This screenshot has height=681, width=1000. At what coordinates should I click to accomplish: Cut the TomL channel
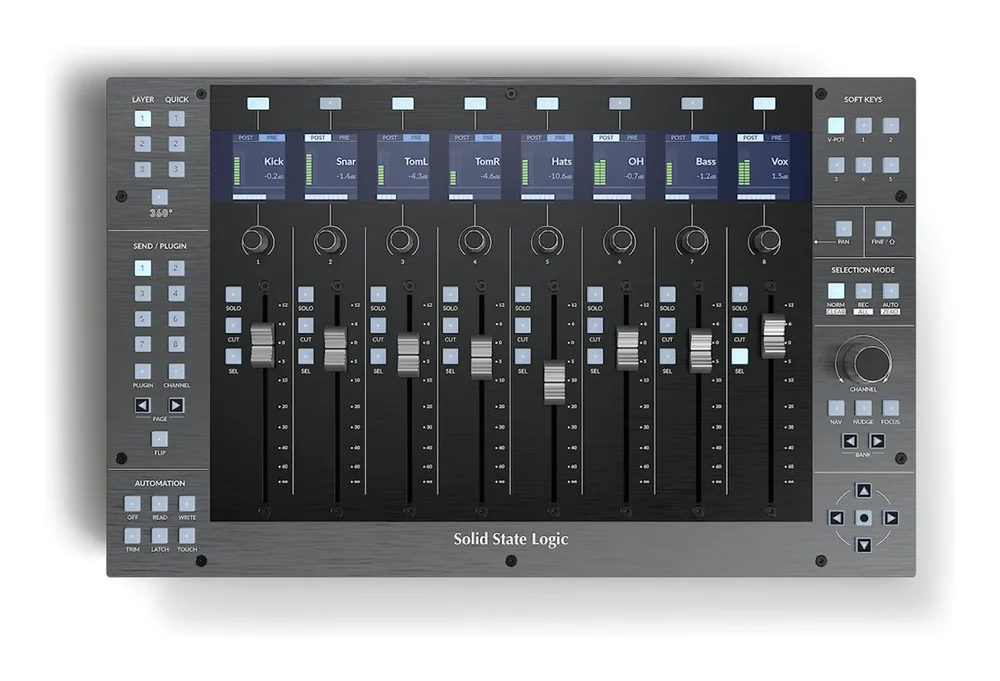(x=378, y=325)
